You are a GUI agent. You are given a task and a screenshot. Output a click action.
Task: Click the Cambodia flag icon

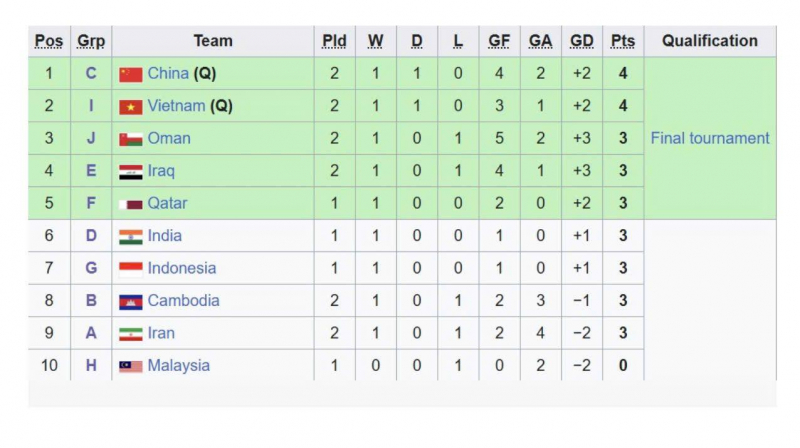coord(130,301)
